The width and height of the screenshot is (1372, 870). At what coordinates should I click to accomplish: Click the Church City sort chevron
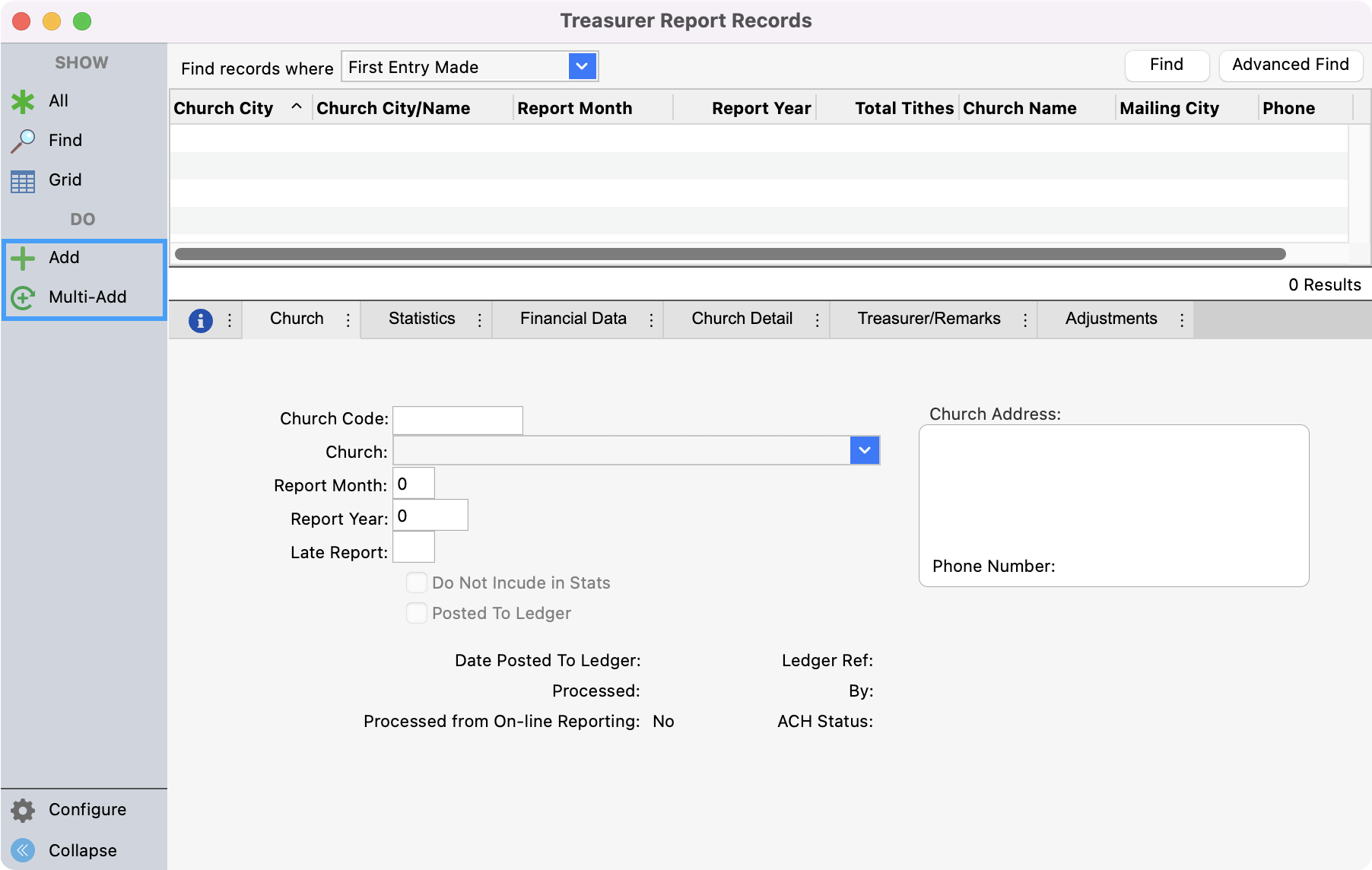coord(297,108)
